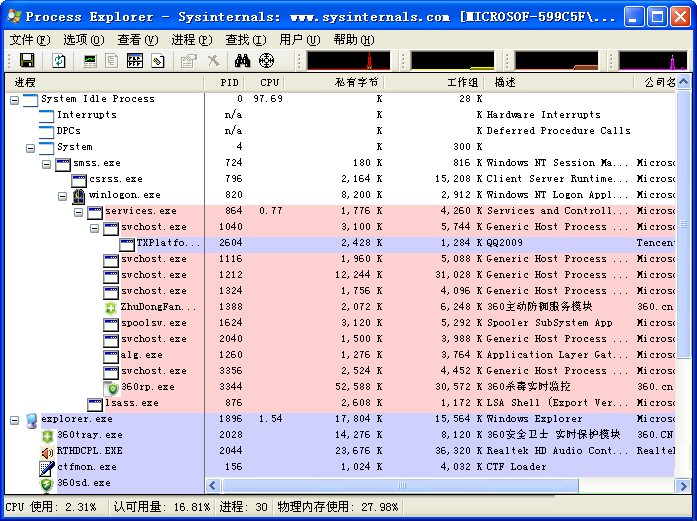Collapse the services.exe tree node

point(79,211)
